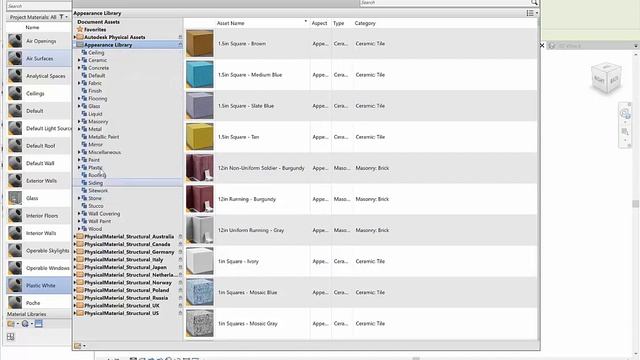Viewport: 640px width, 360px height.
Task: Open the Stucco category
Action: point(96,206)
